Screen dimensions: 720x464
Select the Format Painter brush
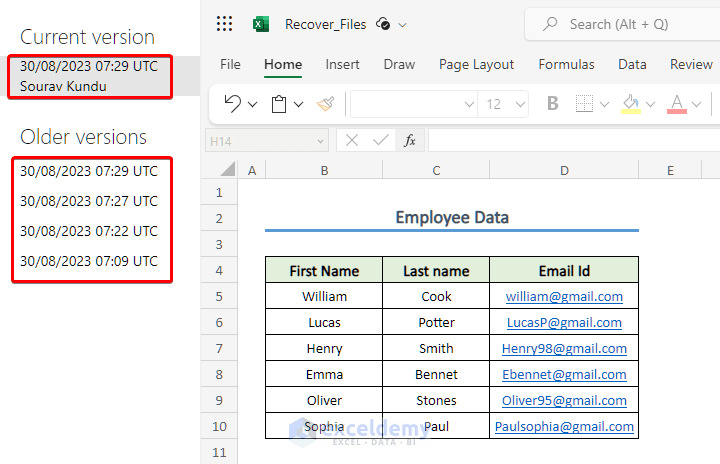pos(325,103)
